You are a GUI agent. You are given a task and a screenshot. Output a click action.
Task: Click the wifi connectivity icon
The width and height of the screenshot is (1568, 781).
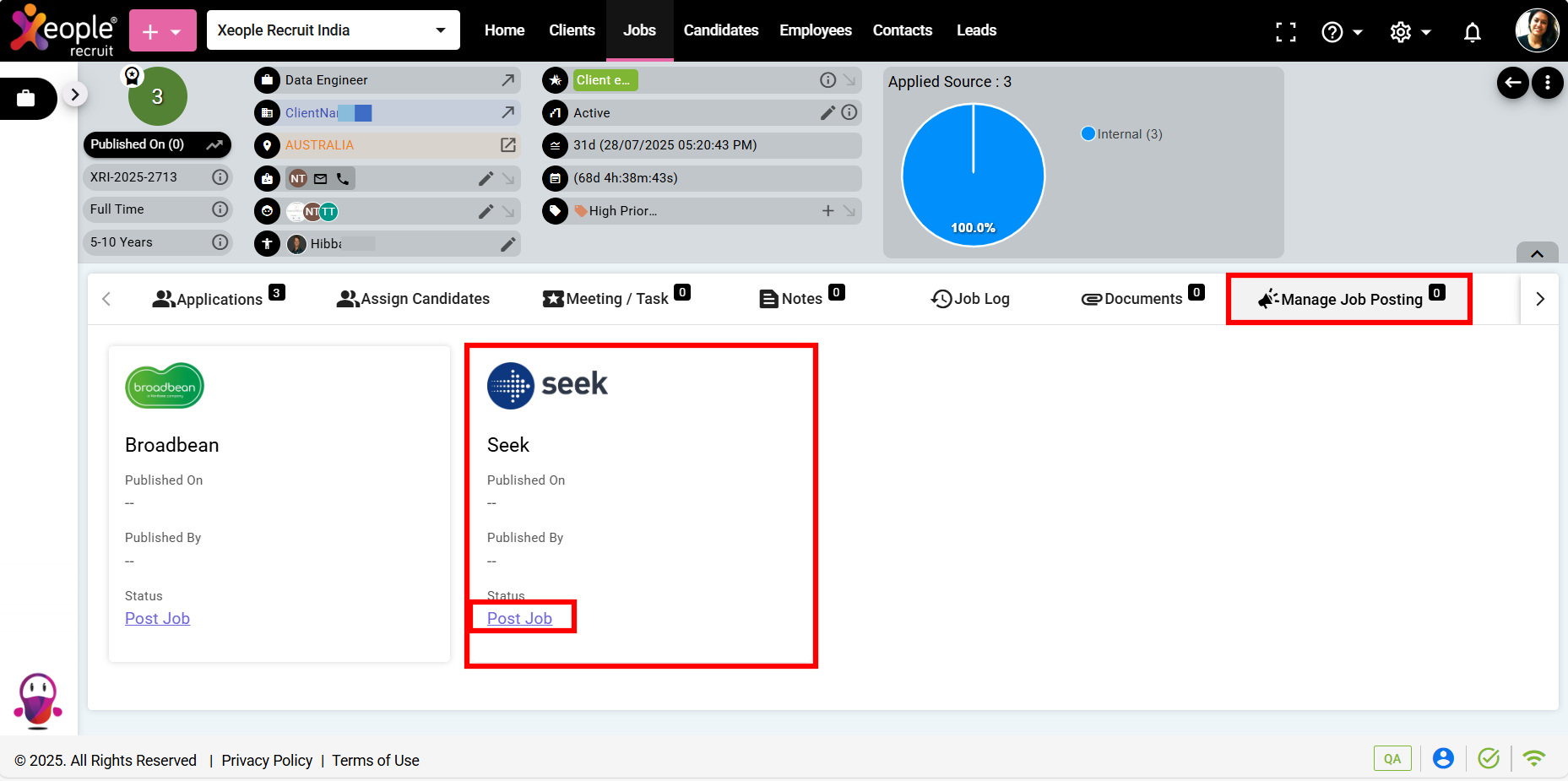1533,758
